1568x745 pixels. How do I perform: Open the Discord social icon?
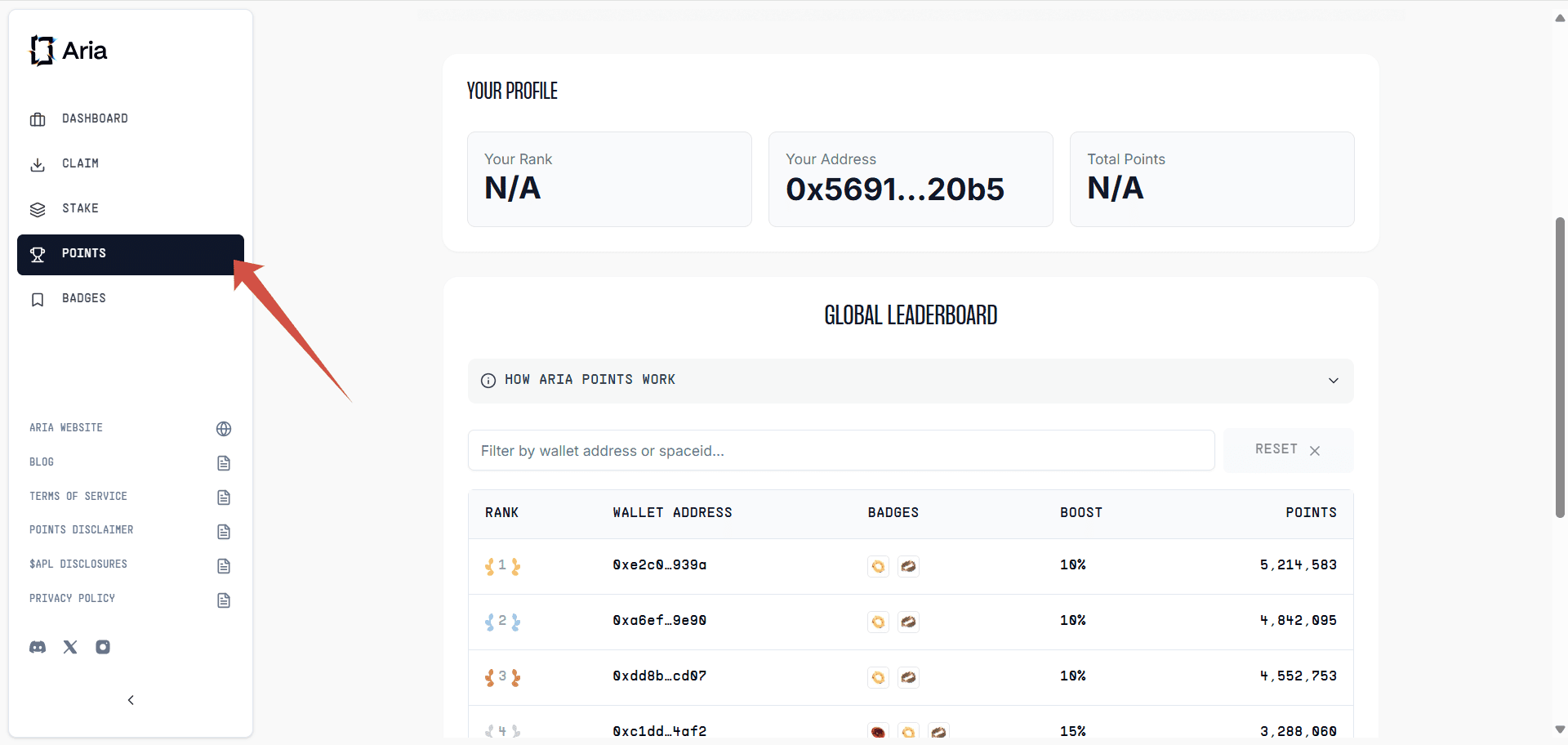[x=38, y=647]
